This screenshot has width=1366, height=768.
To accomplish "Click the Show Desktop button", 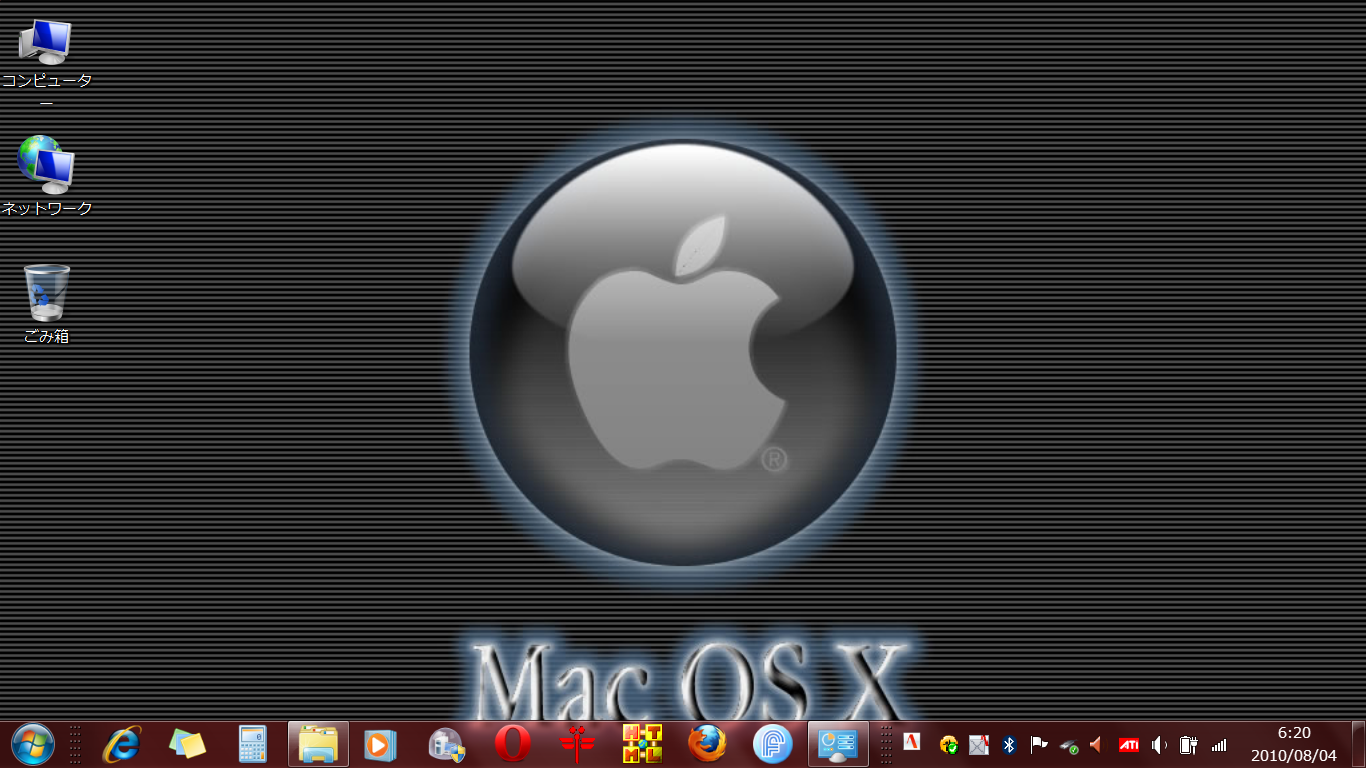I will tap(1358, 744).
